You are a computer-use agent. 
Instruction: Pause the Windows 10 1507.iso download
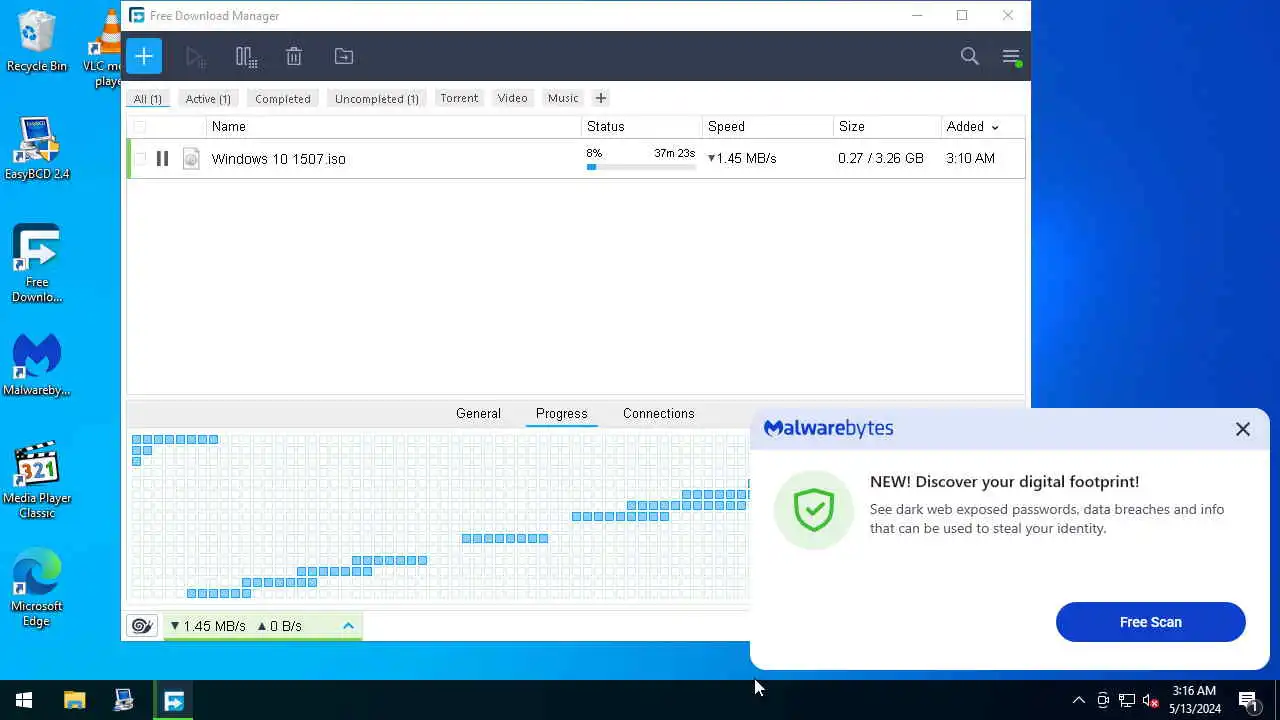[x=162, y=158]
